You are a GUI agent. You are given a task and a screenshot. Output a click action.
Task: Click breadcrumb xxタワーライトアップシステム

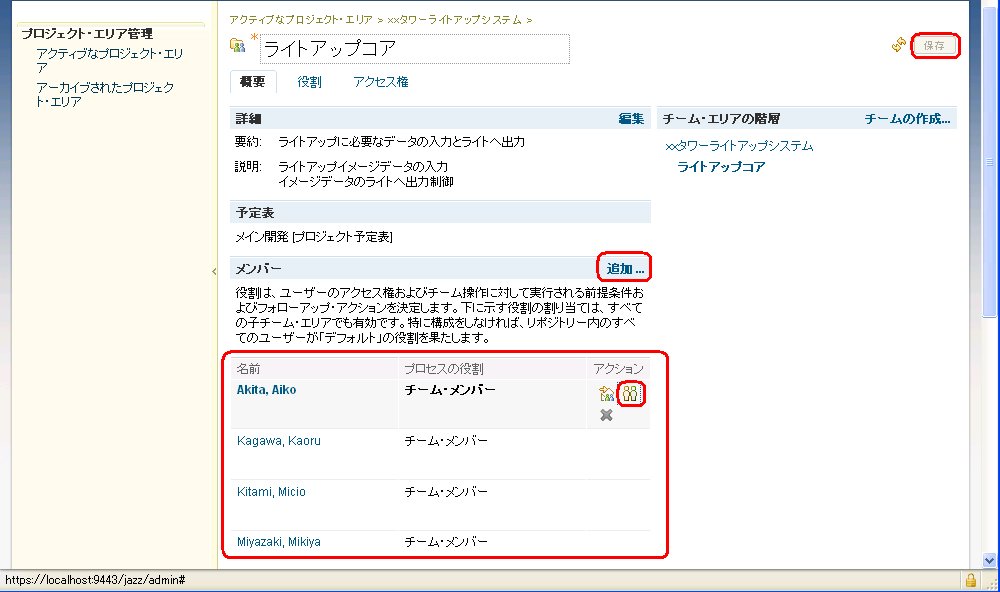coord(454,20)
